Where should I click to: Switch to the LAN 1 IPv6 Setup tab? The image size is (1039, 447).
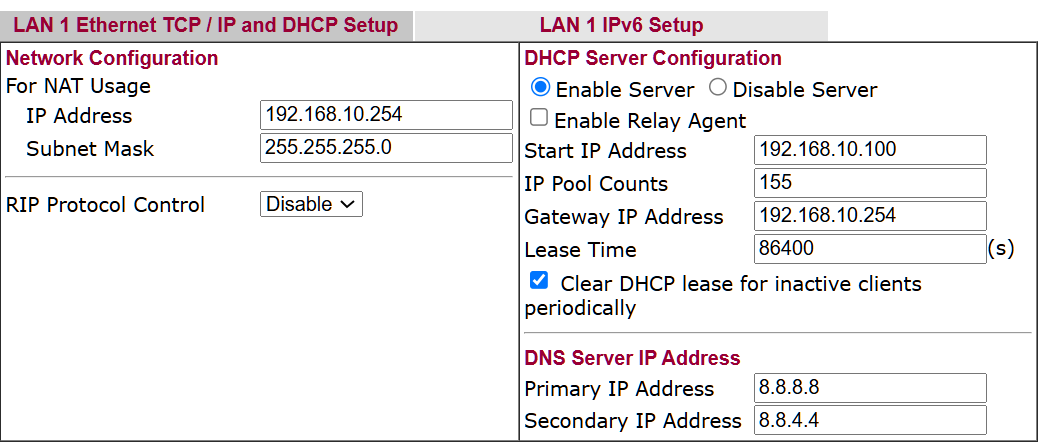[621, 25]
